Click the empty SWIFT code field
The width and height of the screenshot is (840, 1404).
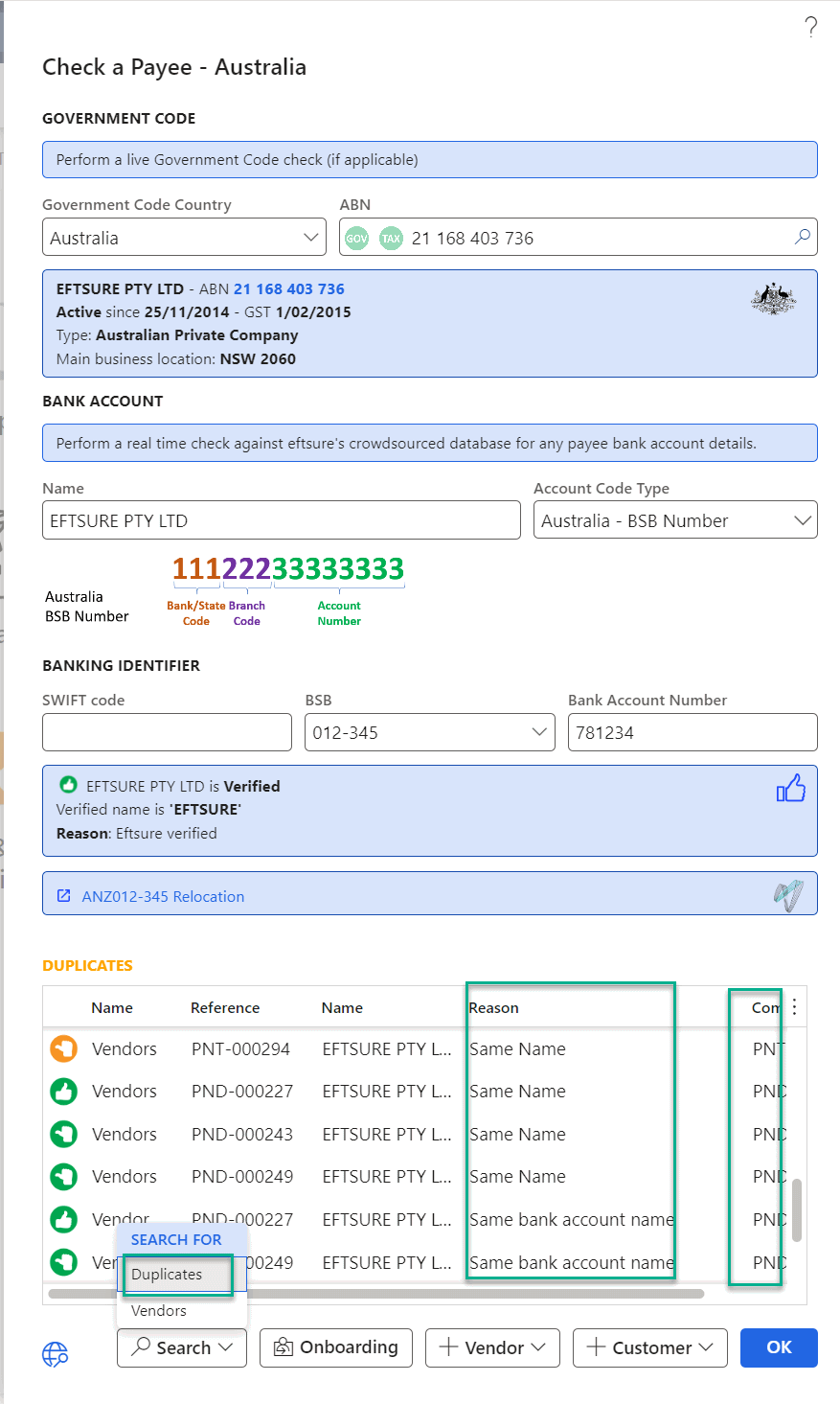point(167,732)
